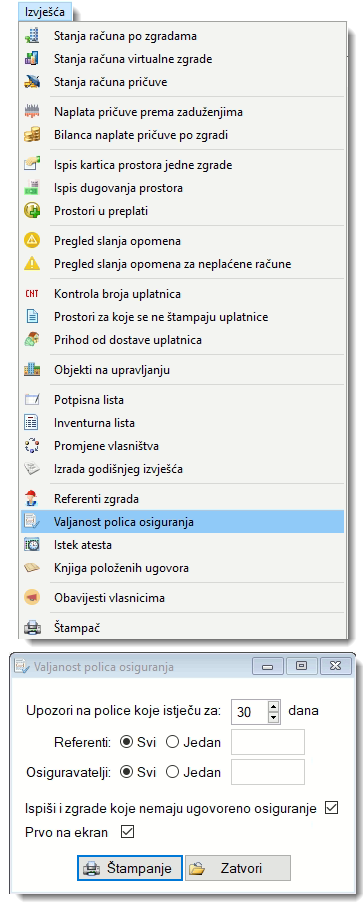Decrease days value with down arrow
The image size is (363, 919).
[x=273, y=717]
